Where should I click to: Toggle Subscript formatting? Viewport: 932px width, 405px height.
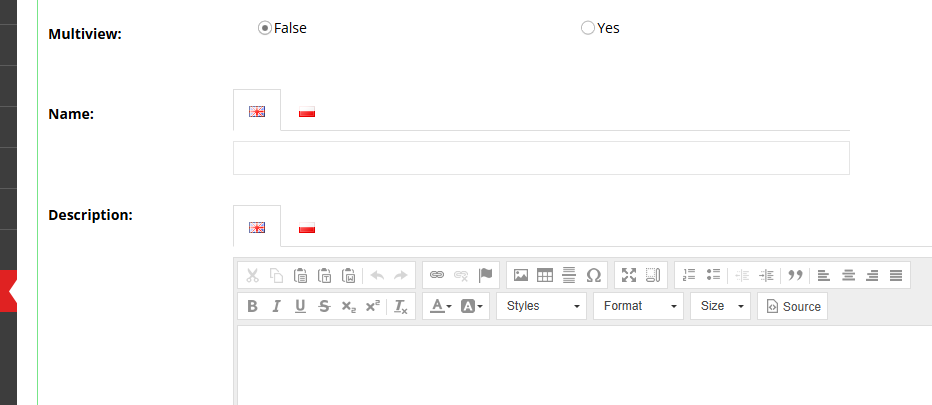pos(348,306)
